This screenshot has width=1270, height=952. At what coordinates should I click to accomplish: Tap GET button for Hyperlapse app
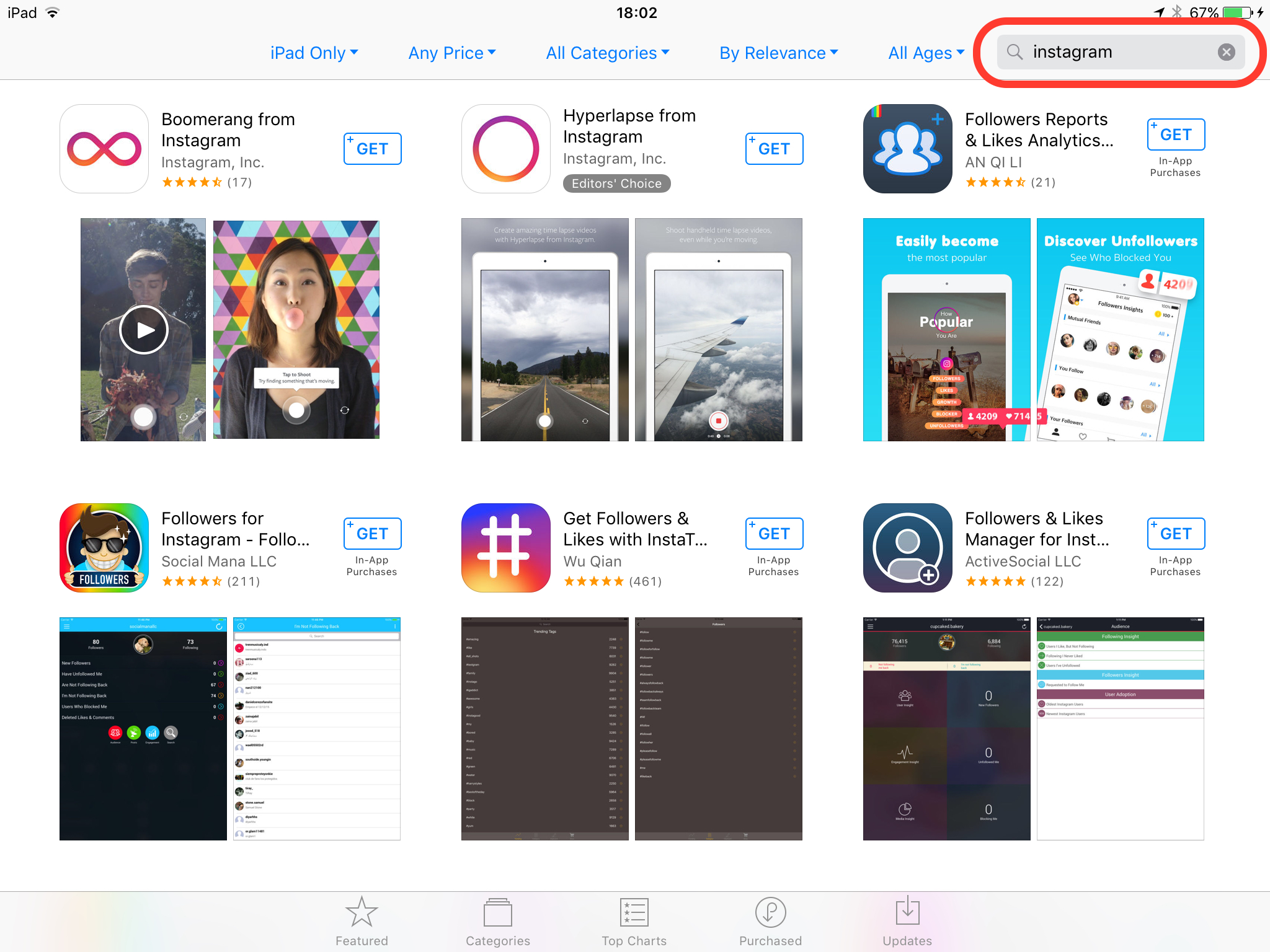[x=775, y=148]
